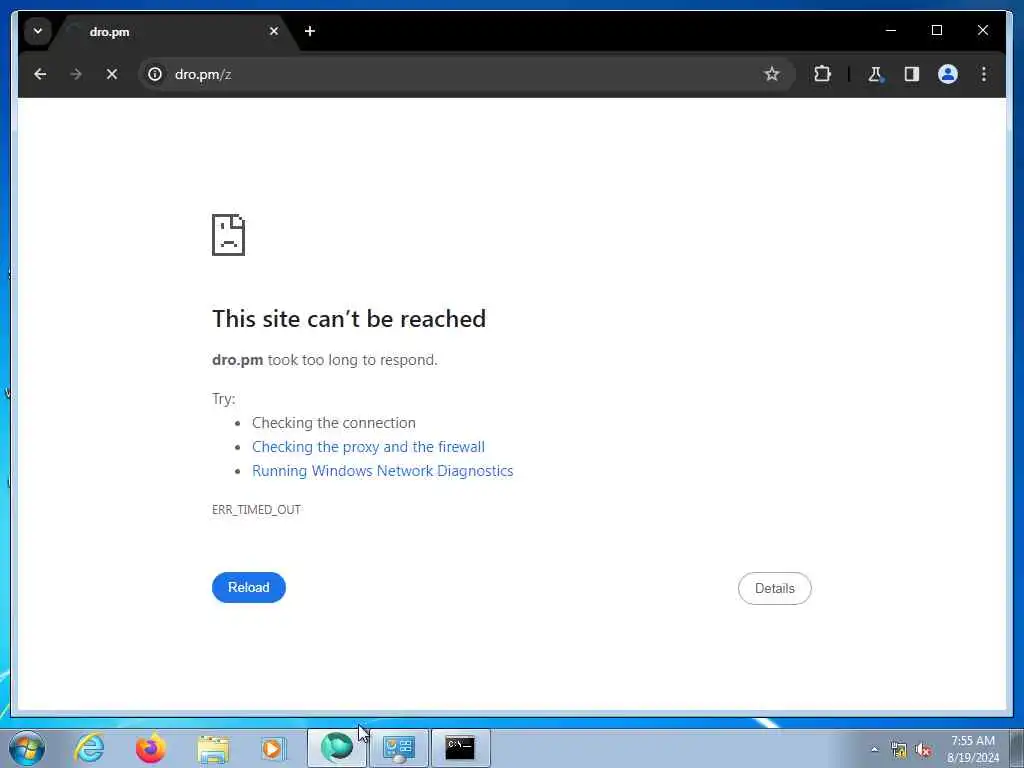Open the profile avatar menu
The height and width of the screenshot is (768, 1024).
click(x=948, y=74)
